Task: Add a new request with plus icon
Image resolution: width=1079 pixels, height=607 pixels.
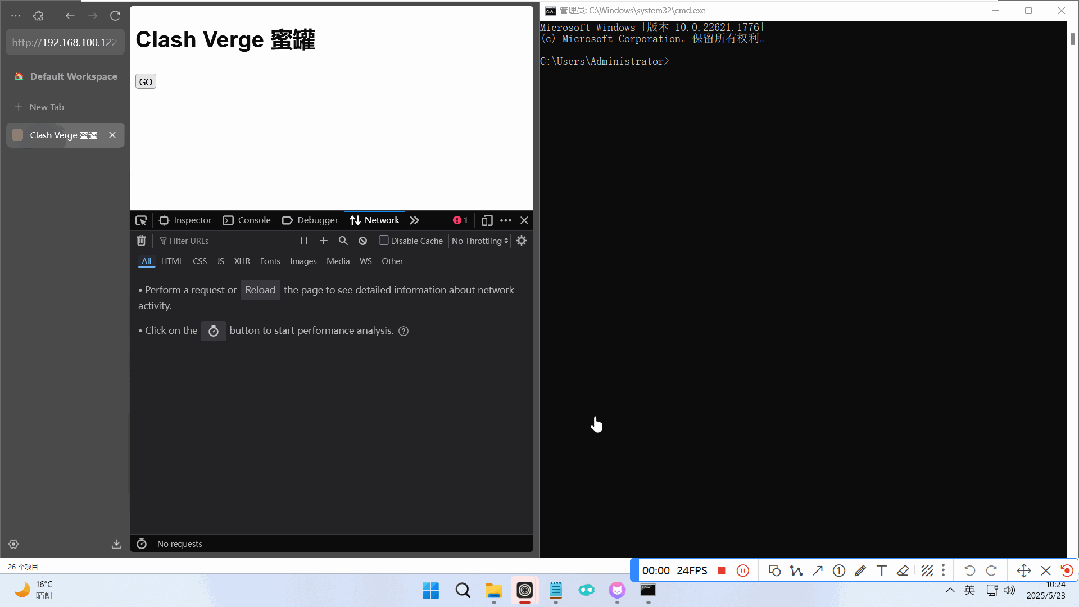Action: tap(323, 241)
